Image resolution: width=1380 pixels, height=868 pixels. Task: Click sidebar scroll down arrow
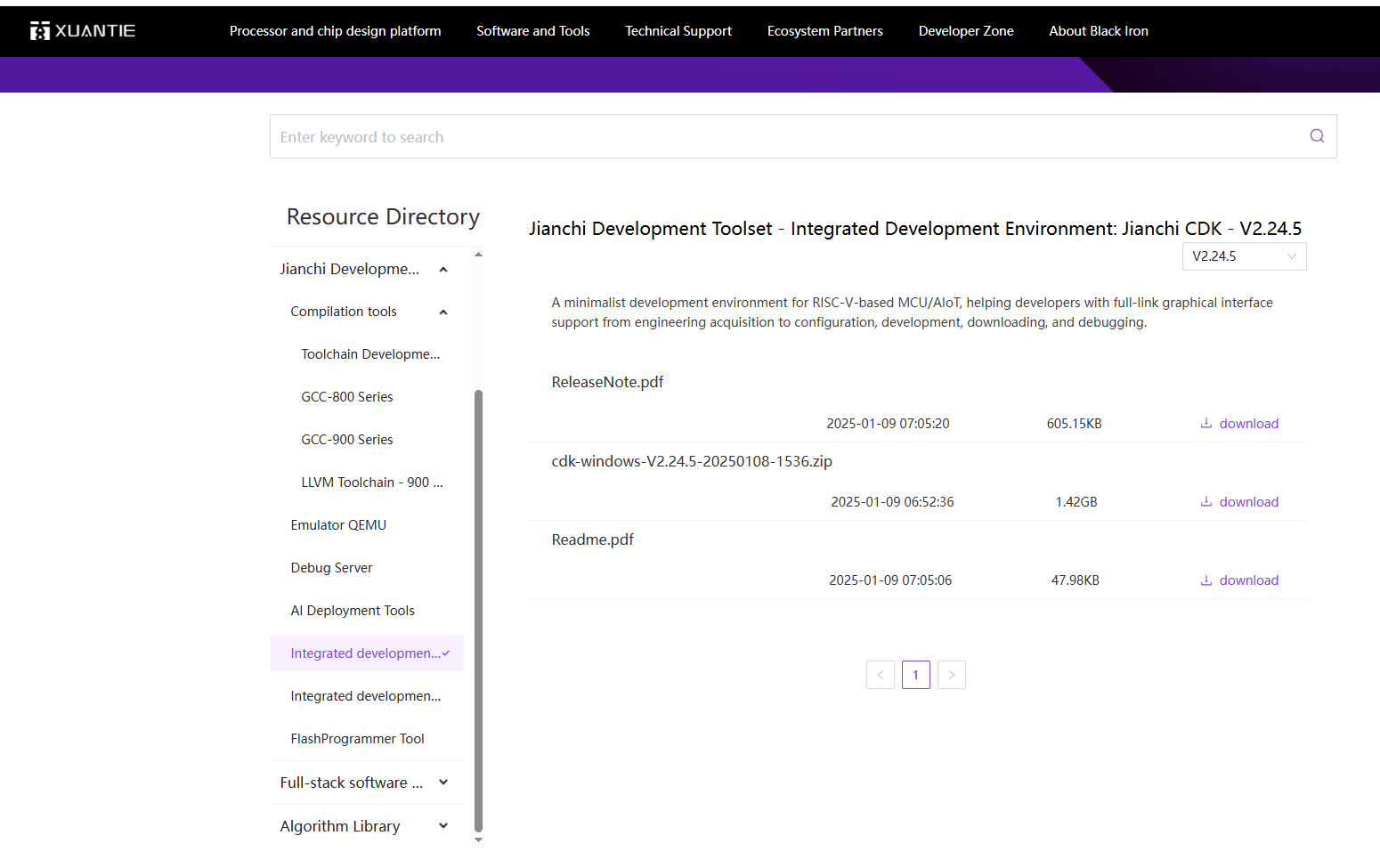478,840
